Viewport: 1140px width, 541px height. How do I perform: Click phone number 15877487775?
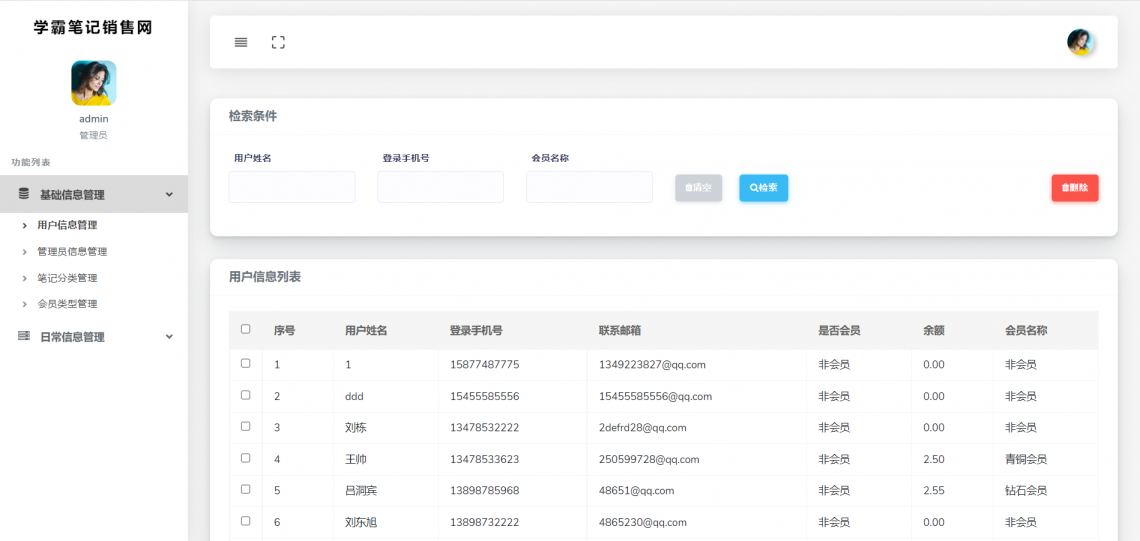[x=485, y=364]
